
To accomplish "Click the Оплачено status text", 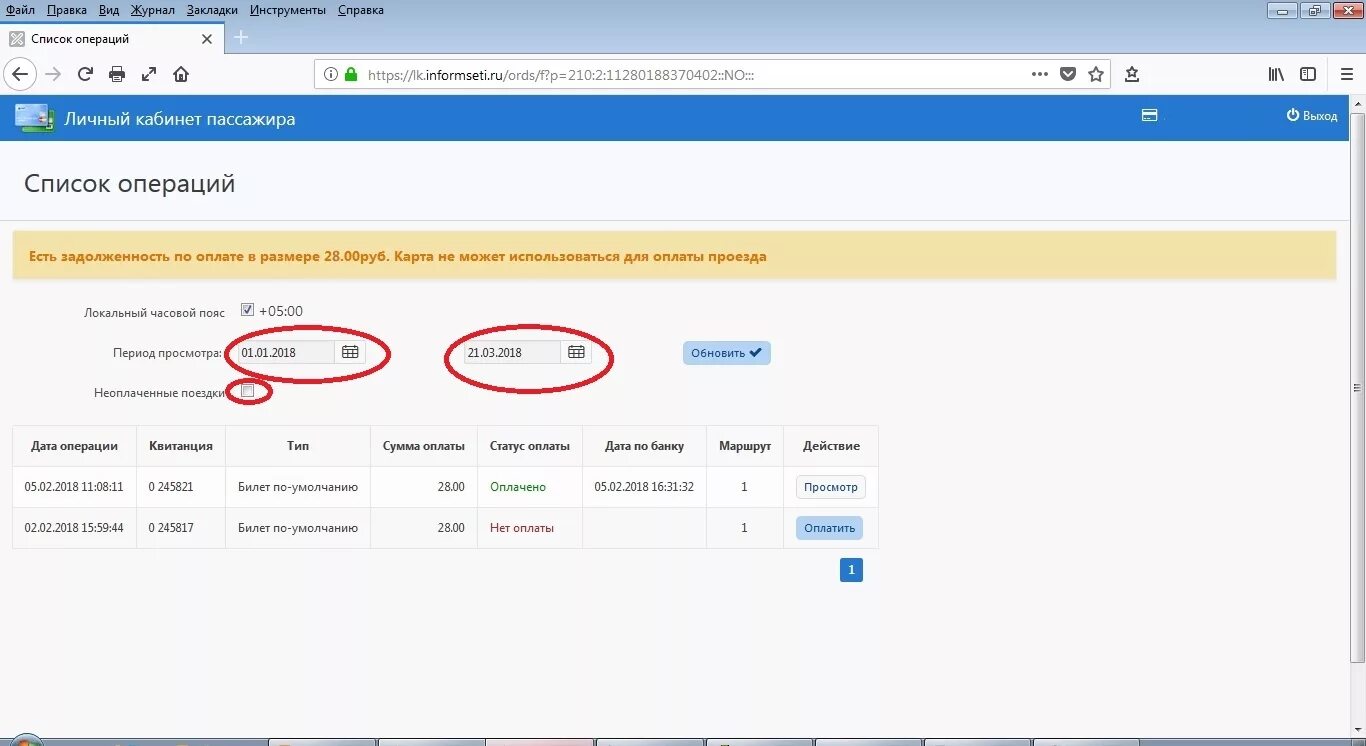I will click(518, 487).
